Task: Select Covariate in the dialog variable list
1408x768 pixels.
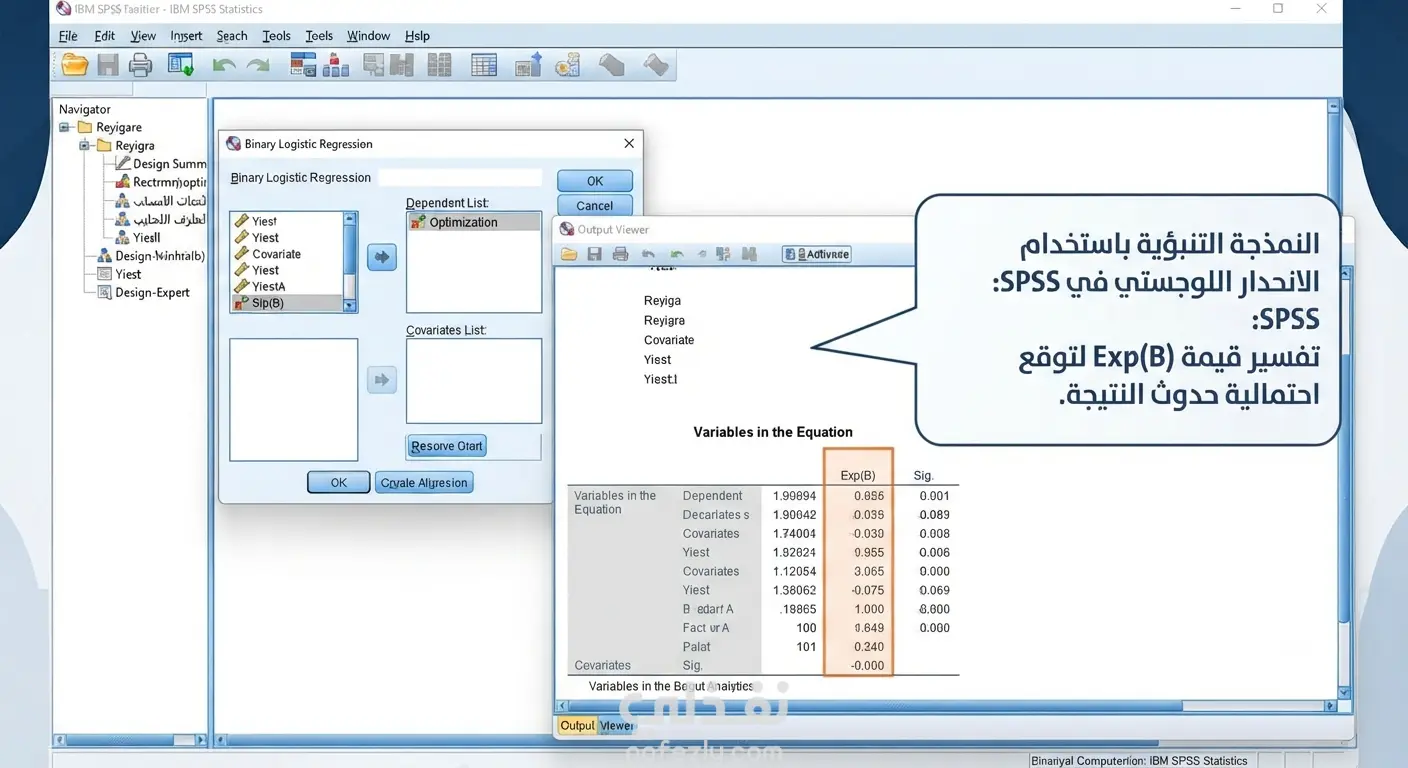Action: click(x=277, y=254)
